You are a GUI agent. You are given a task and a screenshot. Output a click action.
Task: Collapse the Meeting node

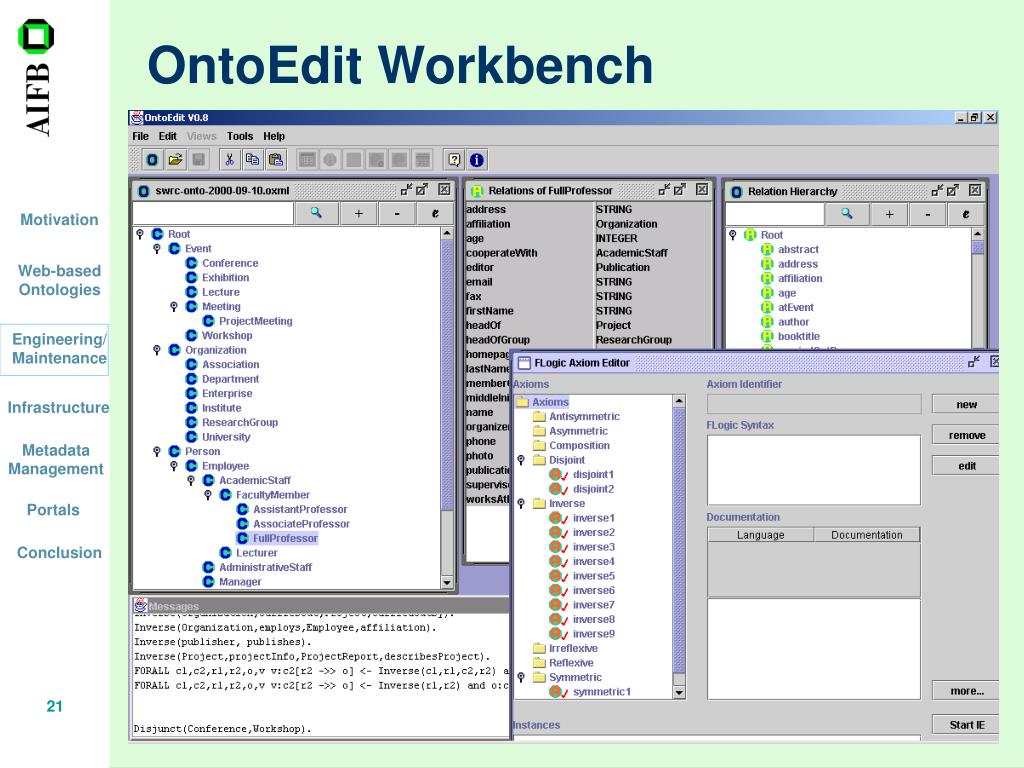tap(174, 306)
